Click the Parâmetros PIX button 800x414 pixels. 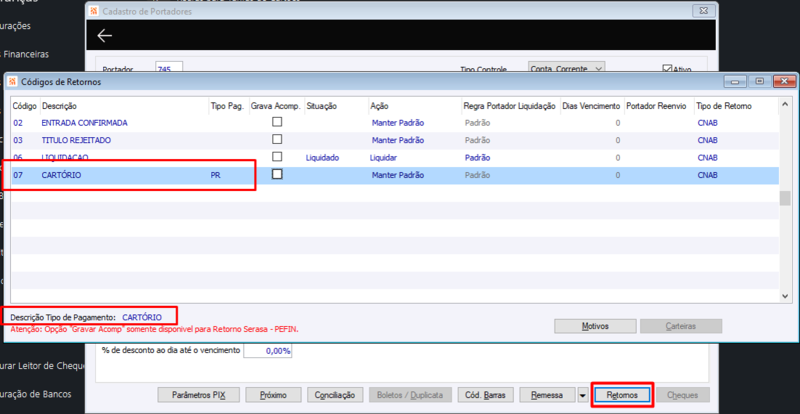pyautogui.click(x=198, y=395)
